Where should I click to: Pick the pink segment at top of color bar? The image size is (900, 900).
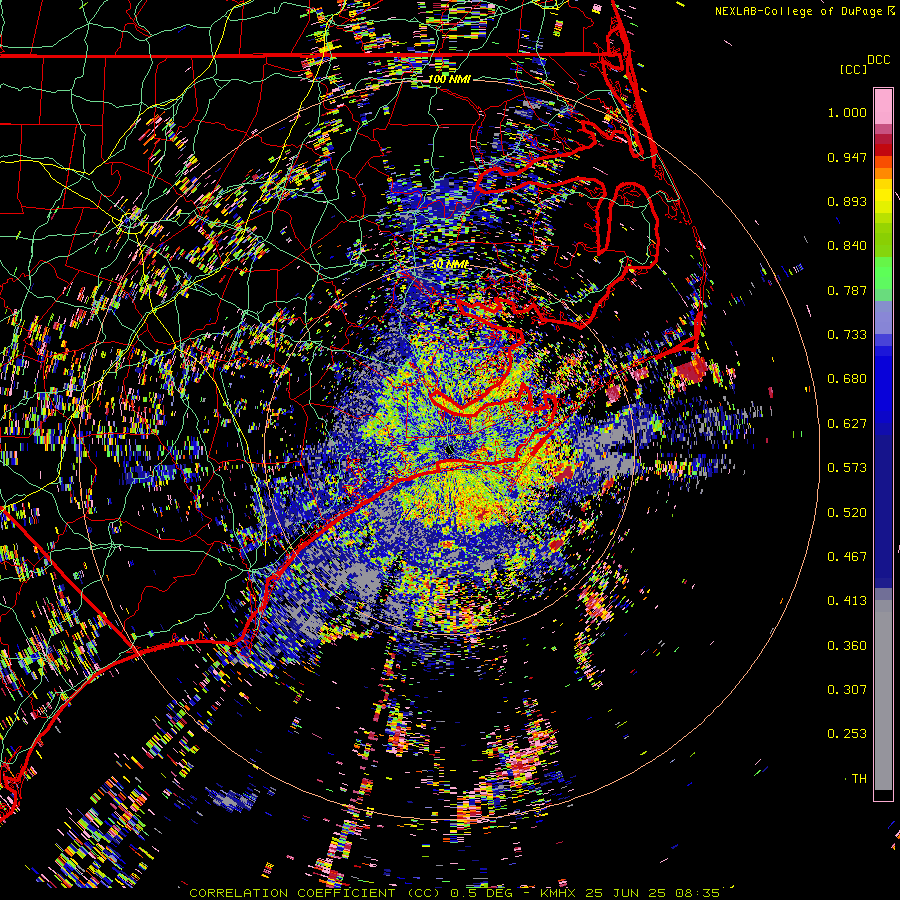[883, 106]
